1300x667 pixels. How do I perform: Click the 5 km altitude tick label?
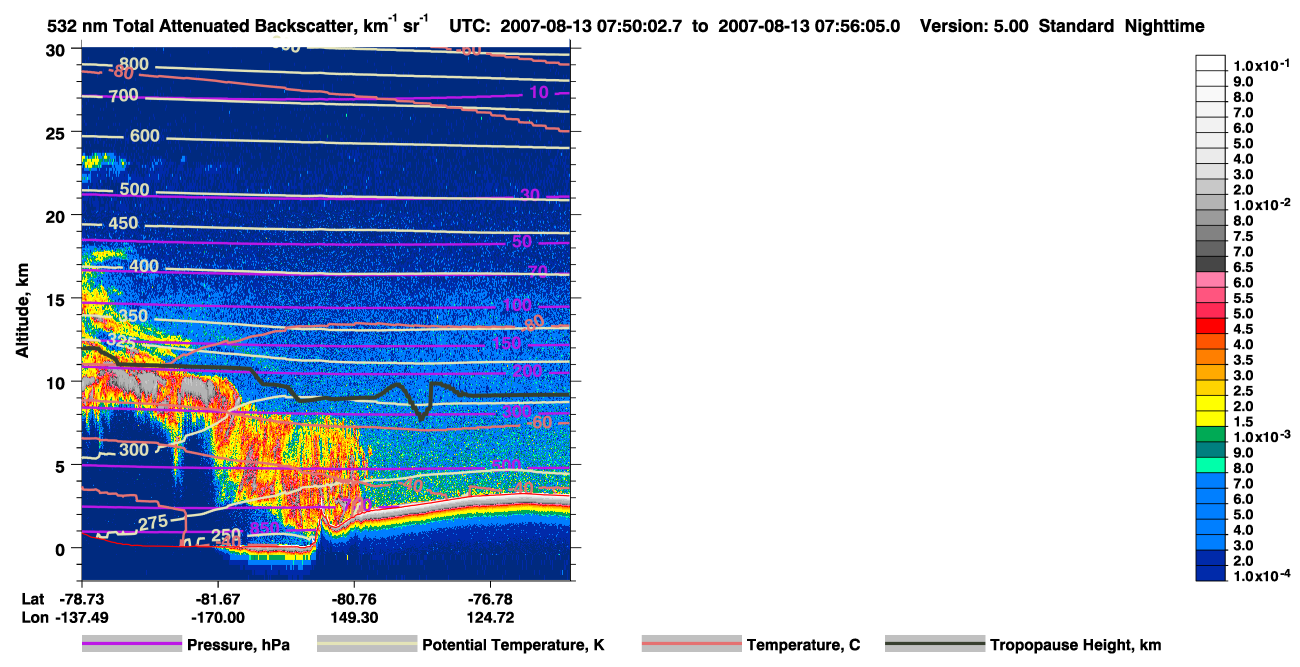coord(62,465)
